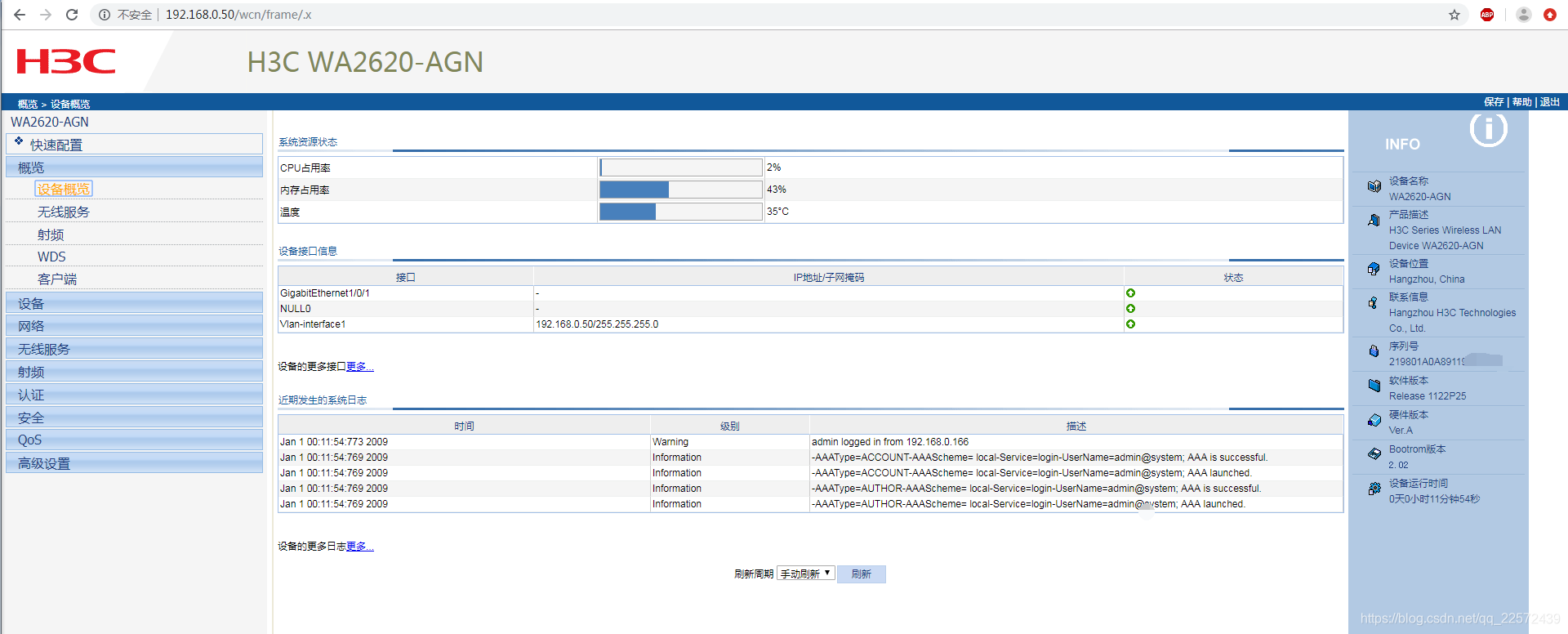Select 射频 under 概览

point(51,234)
